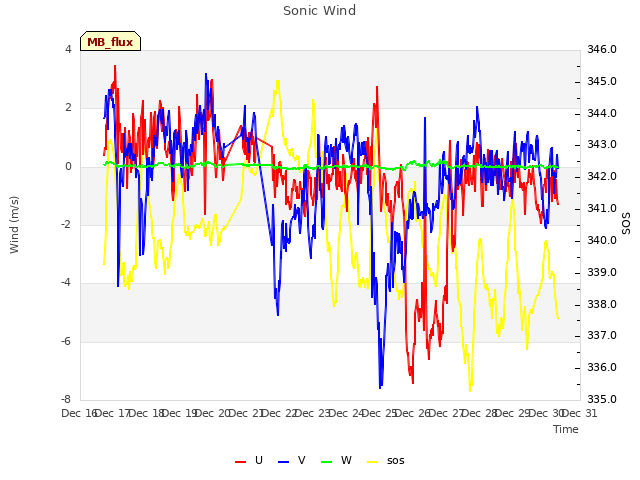640x480 pixels.
Task: Click the Sonic Wind chart title
Action: pos(319,11)
